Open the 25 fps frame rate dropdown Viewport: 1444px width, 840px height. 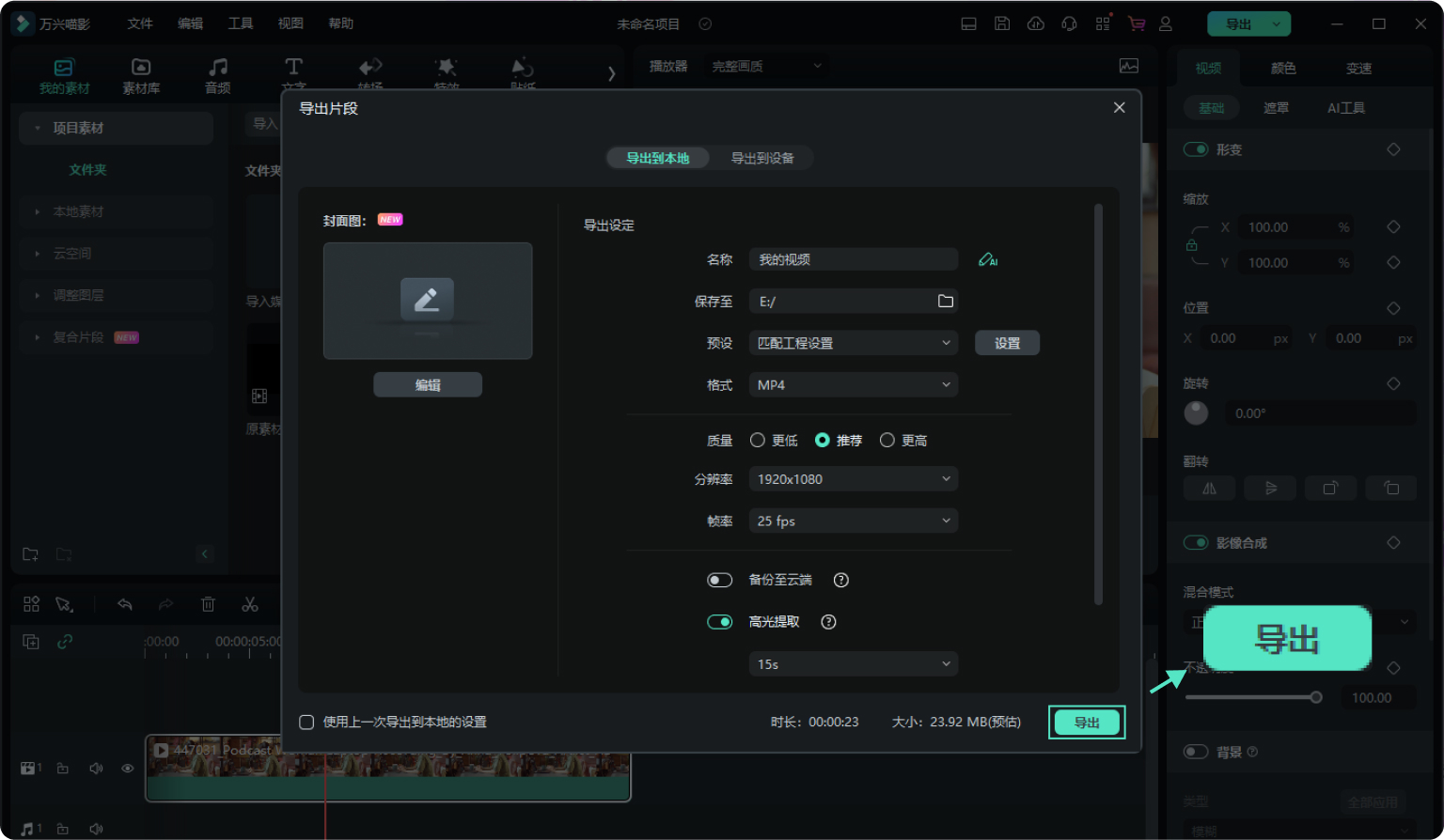pyautogui.click(x=853, y=521)
